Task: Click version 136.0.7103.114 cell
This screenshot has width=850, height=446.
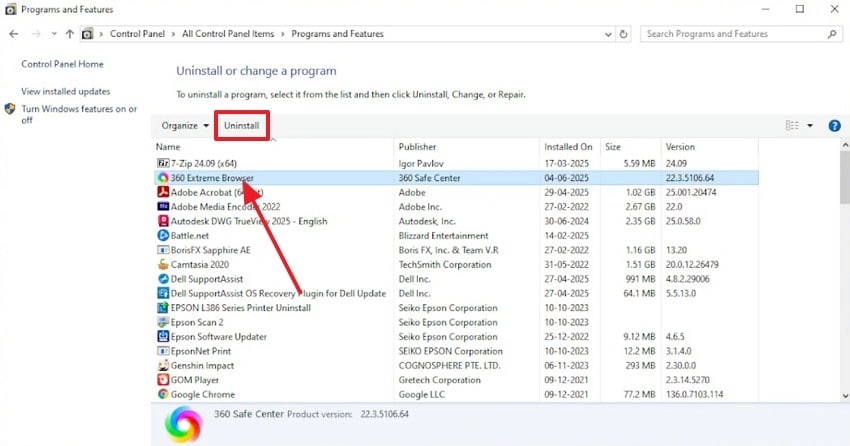Action: point(694,395)
